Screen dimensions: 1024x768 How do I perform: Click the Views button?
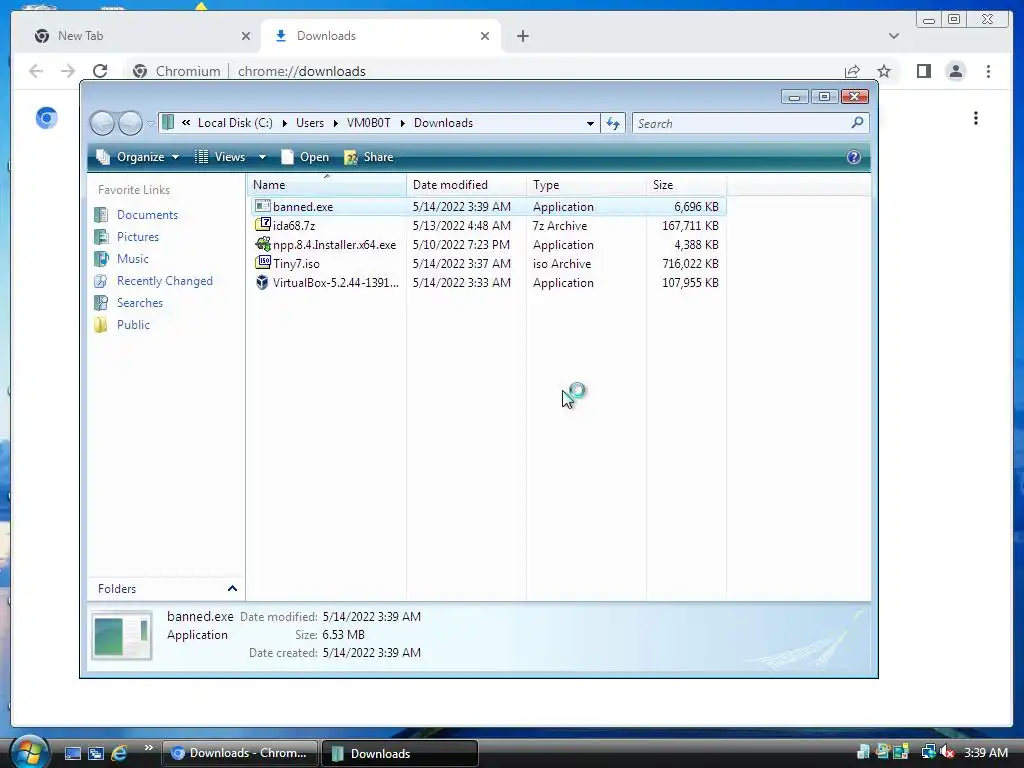point(221,157)
